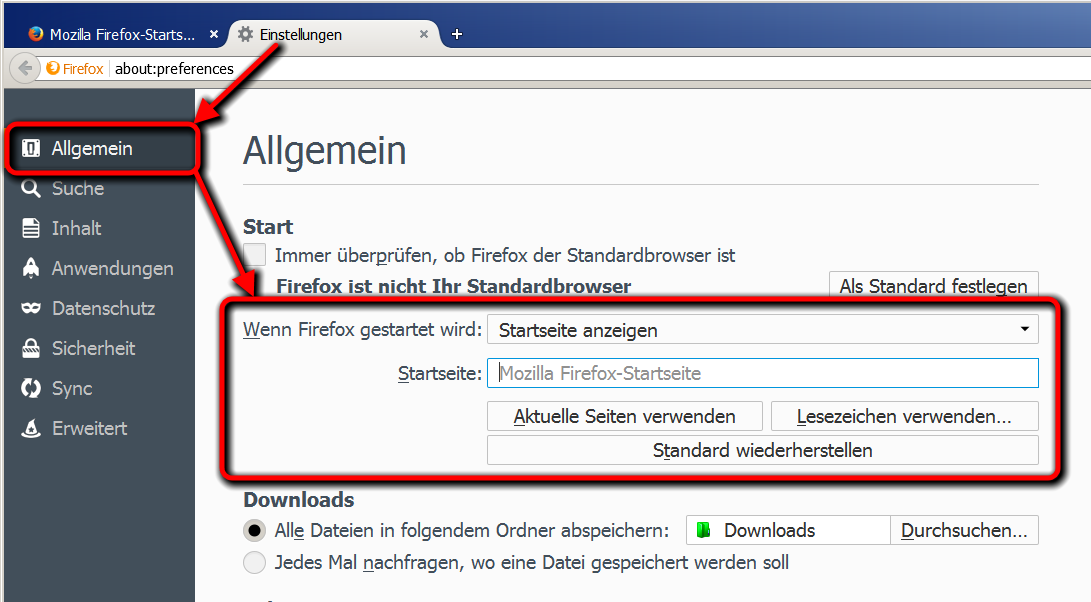Screen dimensions: 1091x602
Task: Open Inhalt settings category
Action: click(77, 228)
